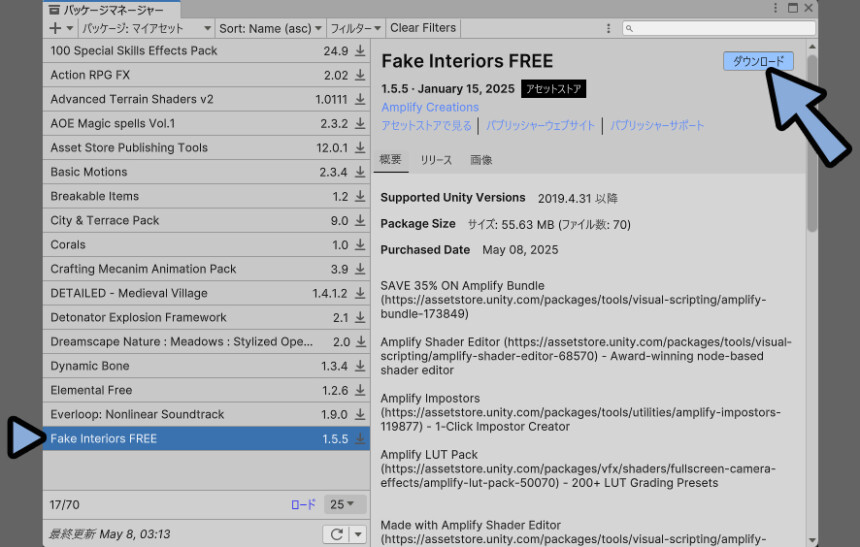Select Everloop: Nonlinear Soundtrack package

point(206,414)
